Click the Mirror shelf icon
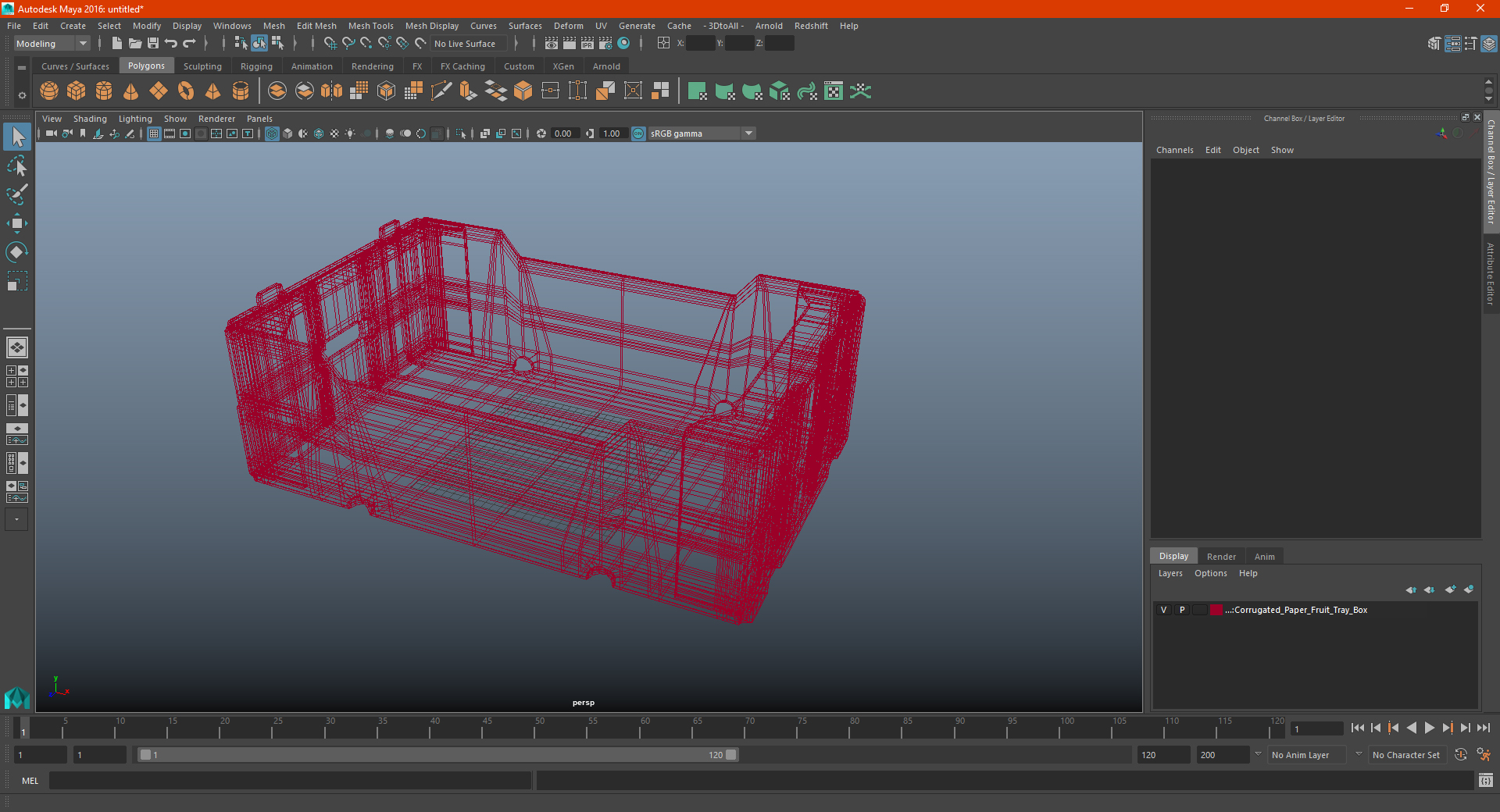This screenshot has height=812, width=1500. (x=331, y=91)
